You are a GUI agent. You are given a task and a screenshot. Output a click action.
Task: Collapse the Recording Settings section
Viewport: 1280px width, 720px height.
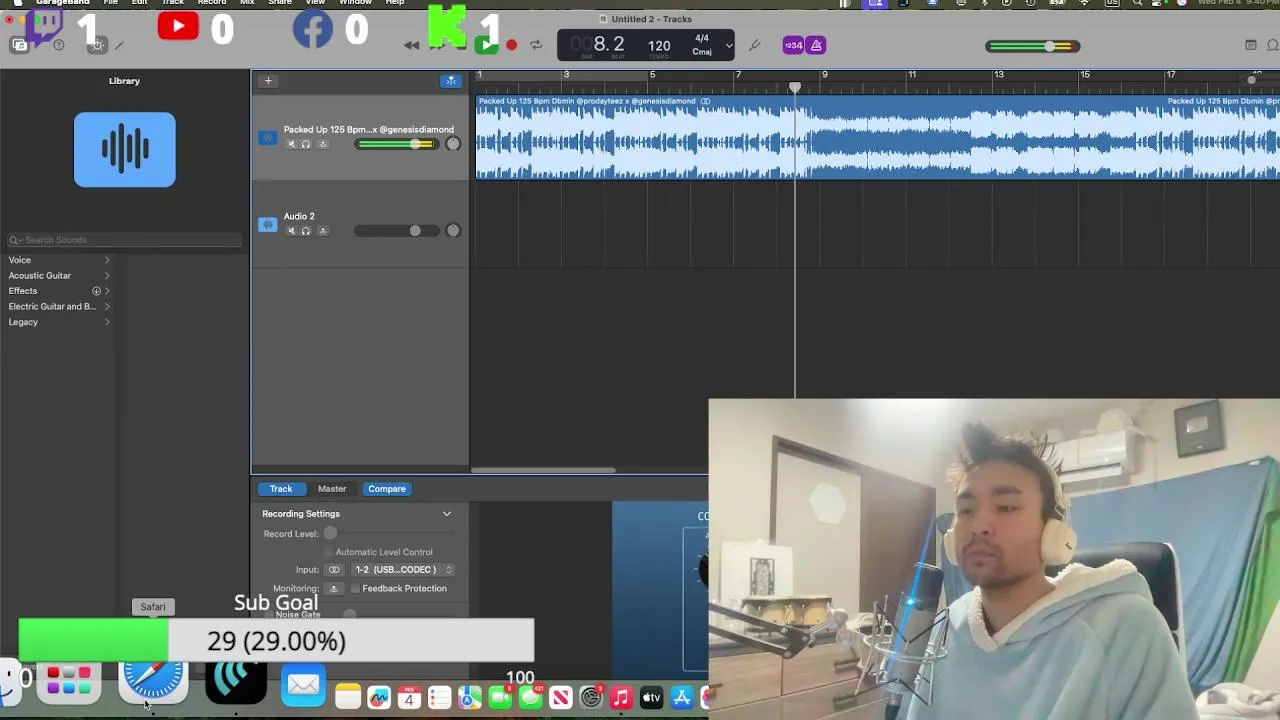pos(447,514)
